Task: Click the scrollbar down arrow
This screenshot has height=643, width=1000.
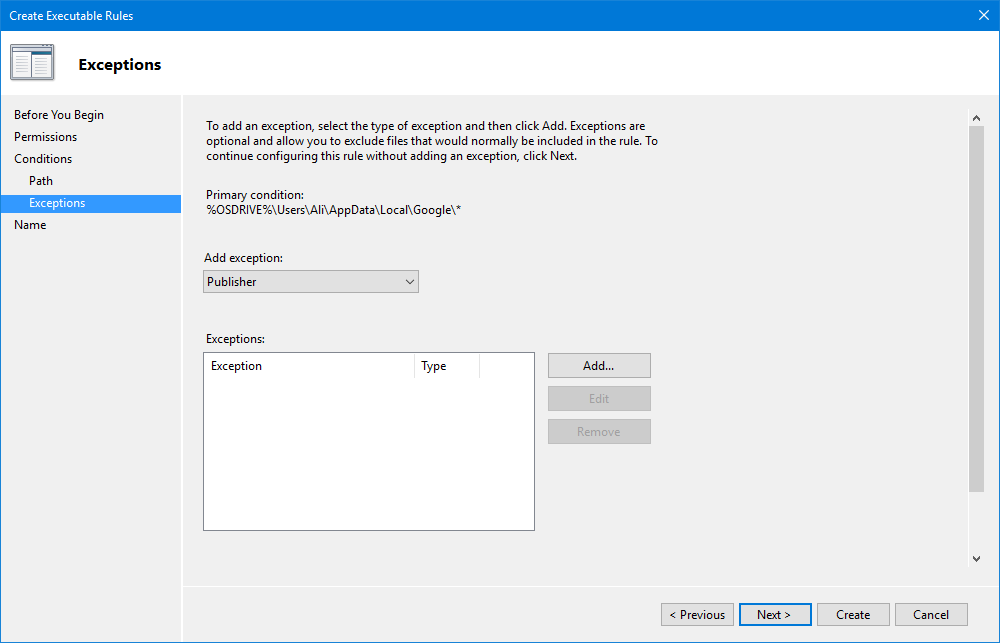Action: (x=976, y=559)
